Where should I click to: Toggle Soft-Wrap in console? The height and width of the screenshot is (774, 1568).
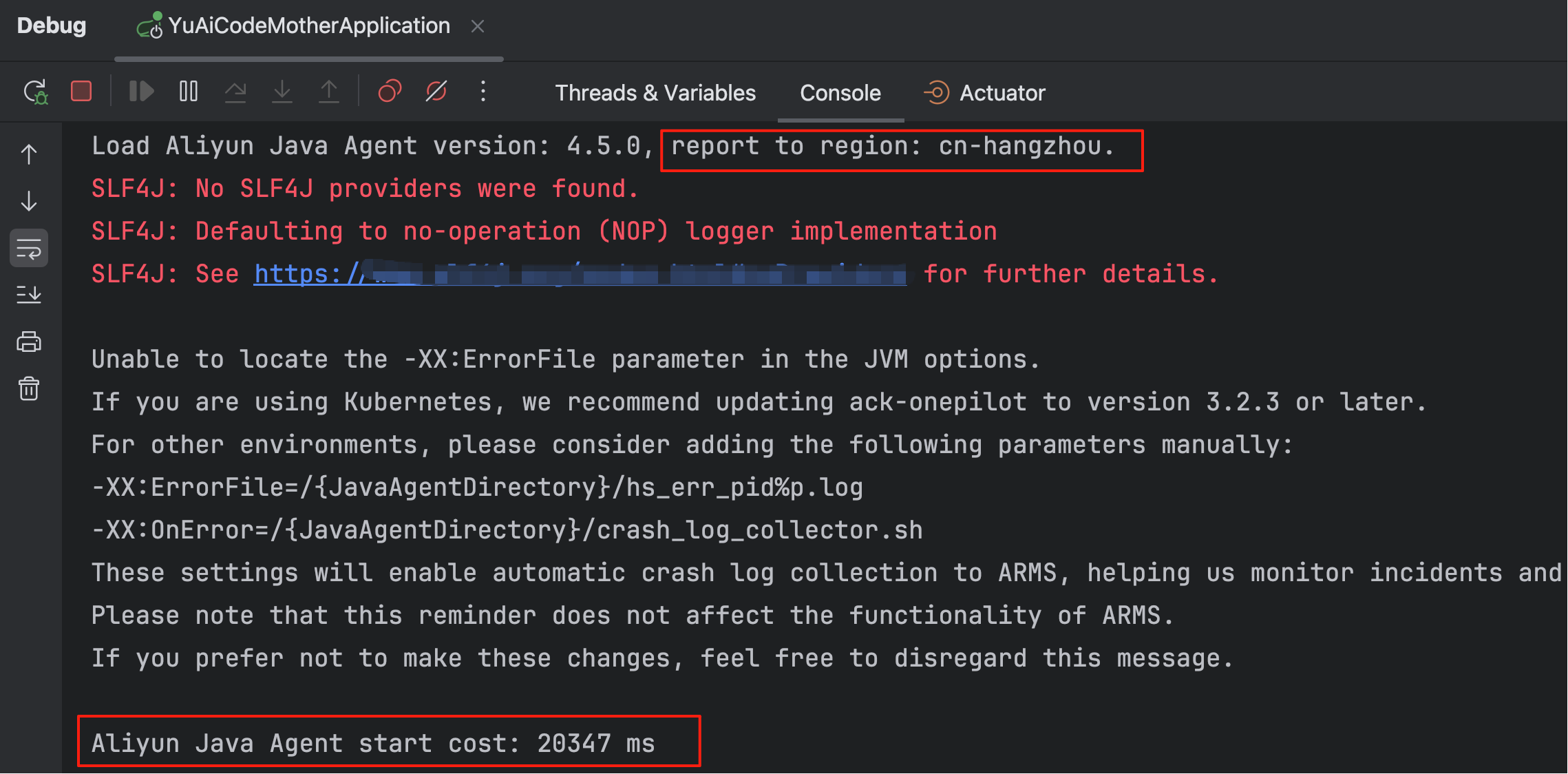[29, 249]
